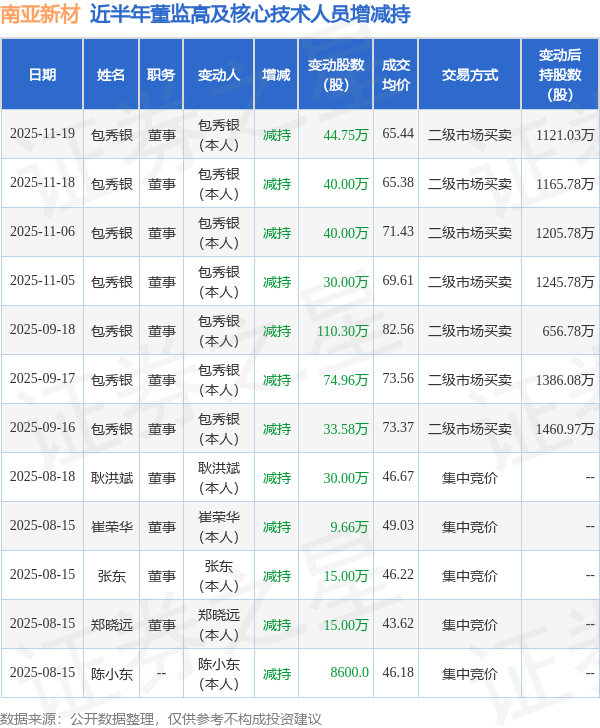
Task: Click average price 71.43
Action: click(398, 232)
